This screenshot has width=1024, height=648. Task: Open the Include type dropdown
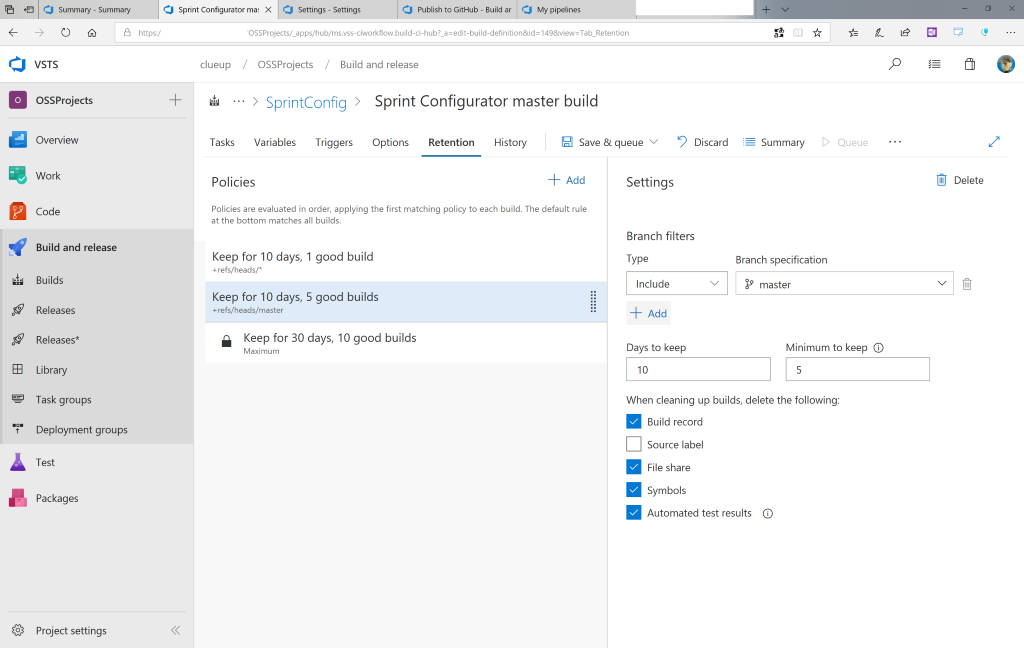(677, 284)
